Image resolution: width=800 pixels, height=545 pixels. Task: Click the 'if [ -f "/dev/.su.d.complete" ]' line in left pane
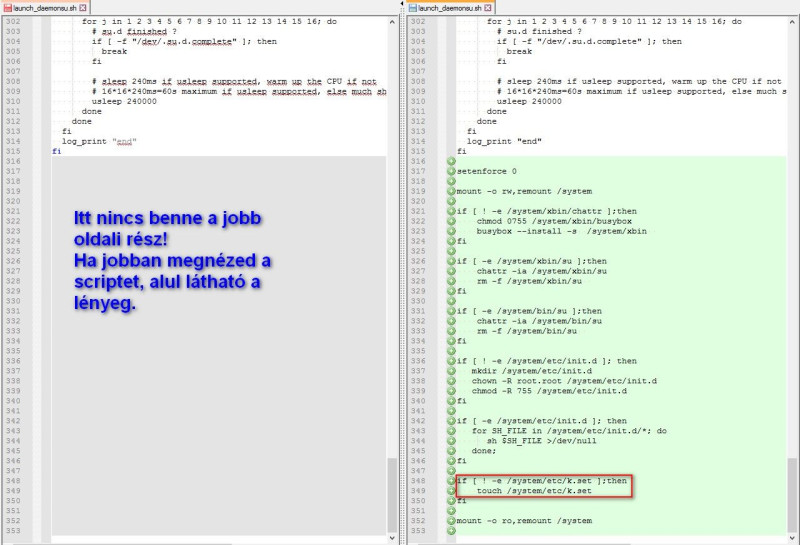(184, 41)
